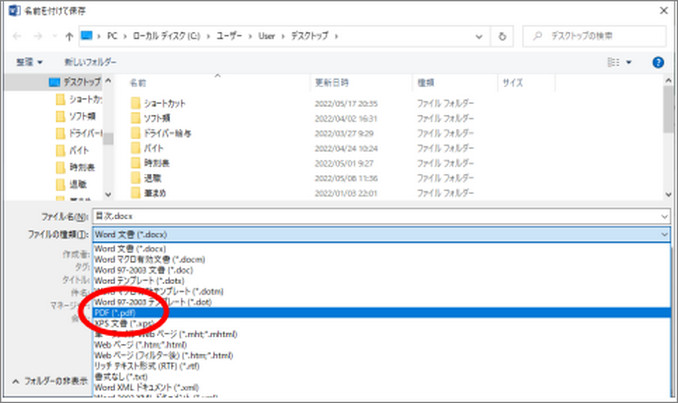Screen dimensions: 678x403
Task: Open the 整理 dropdown menu
Action: point(29,62)
